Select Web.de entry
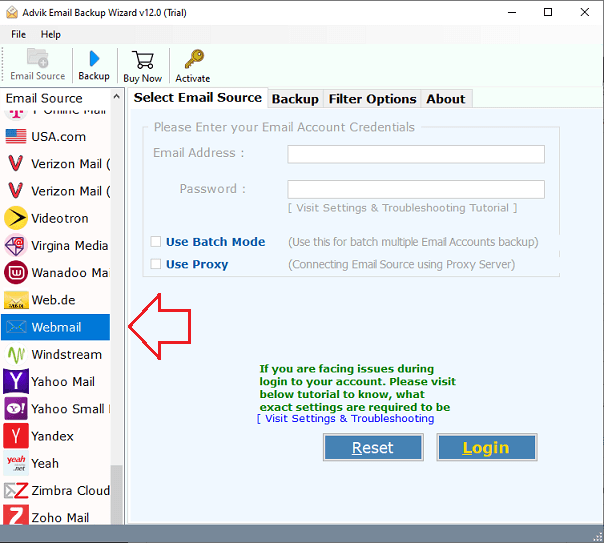The width and height of the screenshot is (604, 543). click(x=56, y=300)
